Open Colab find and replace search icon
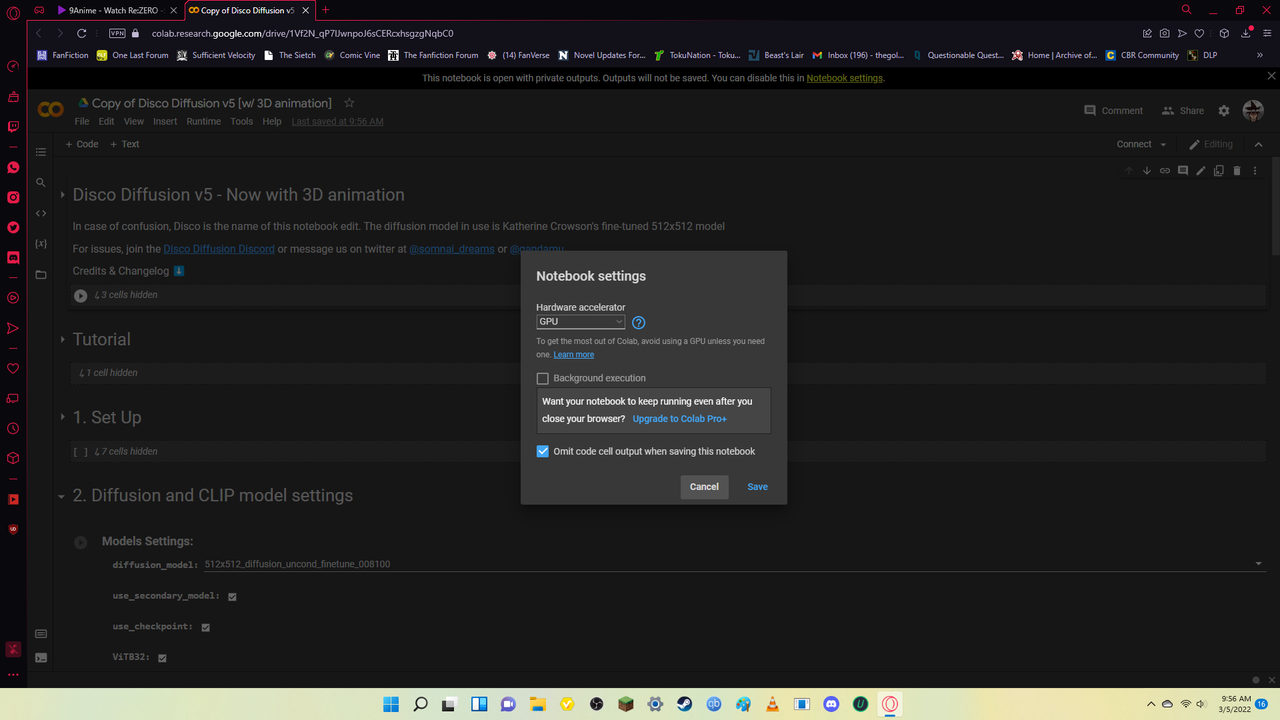The image size is (1280, 720). click(x=41, y=183)
